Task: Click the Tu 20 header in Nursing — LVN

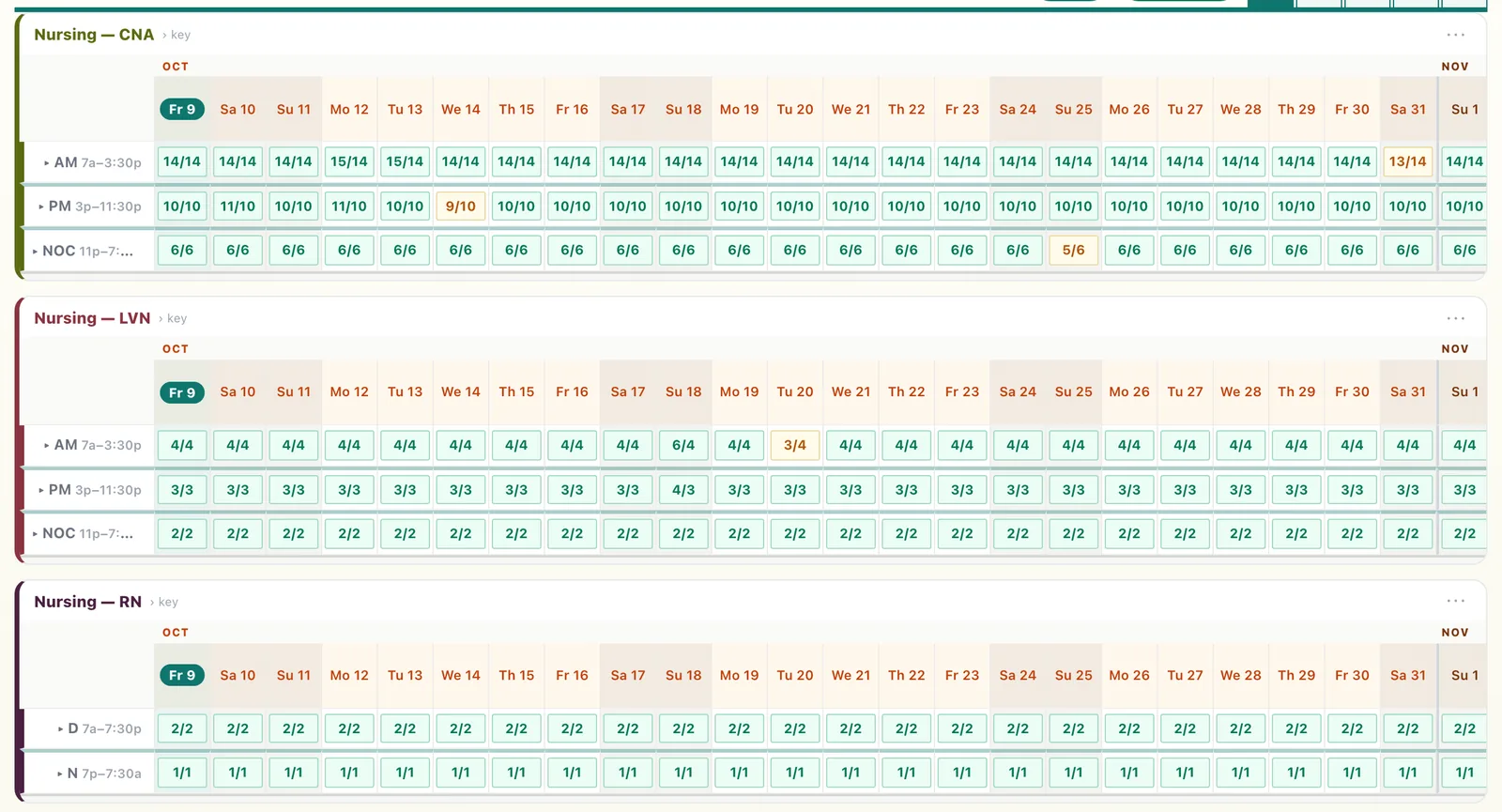Action: click(795, 392)
